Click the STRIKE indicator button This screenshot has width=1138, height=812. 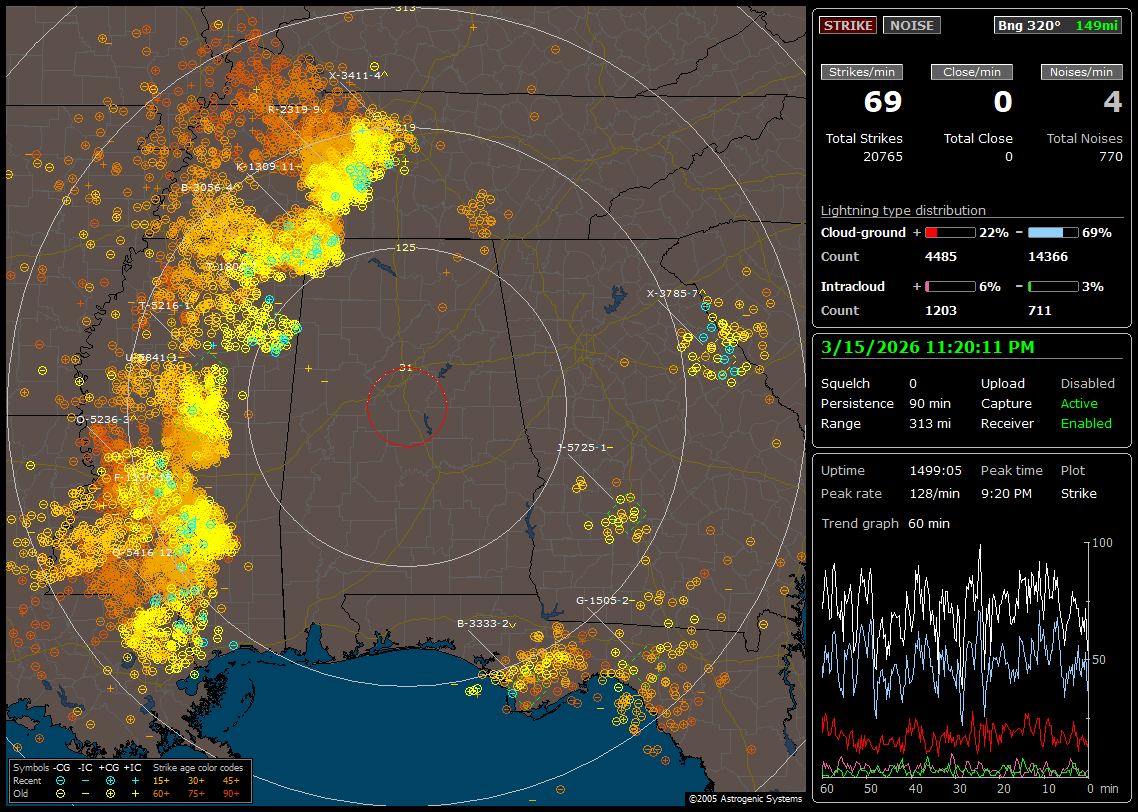pyautogui.click(x=848, y=25)
